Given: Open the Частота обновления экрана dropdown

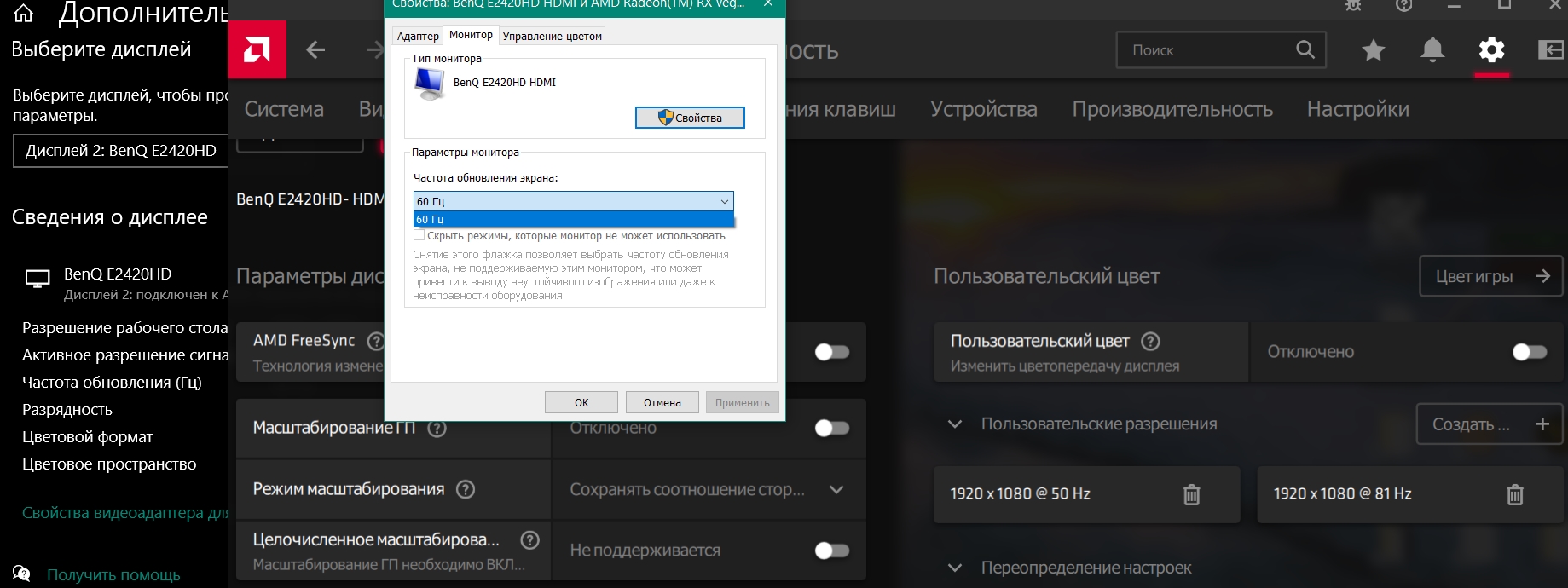Looking at the screenshot, I should [x=573, y=201].
